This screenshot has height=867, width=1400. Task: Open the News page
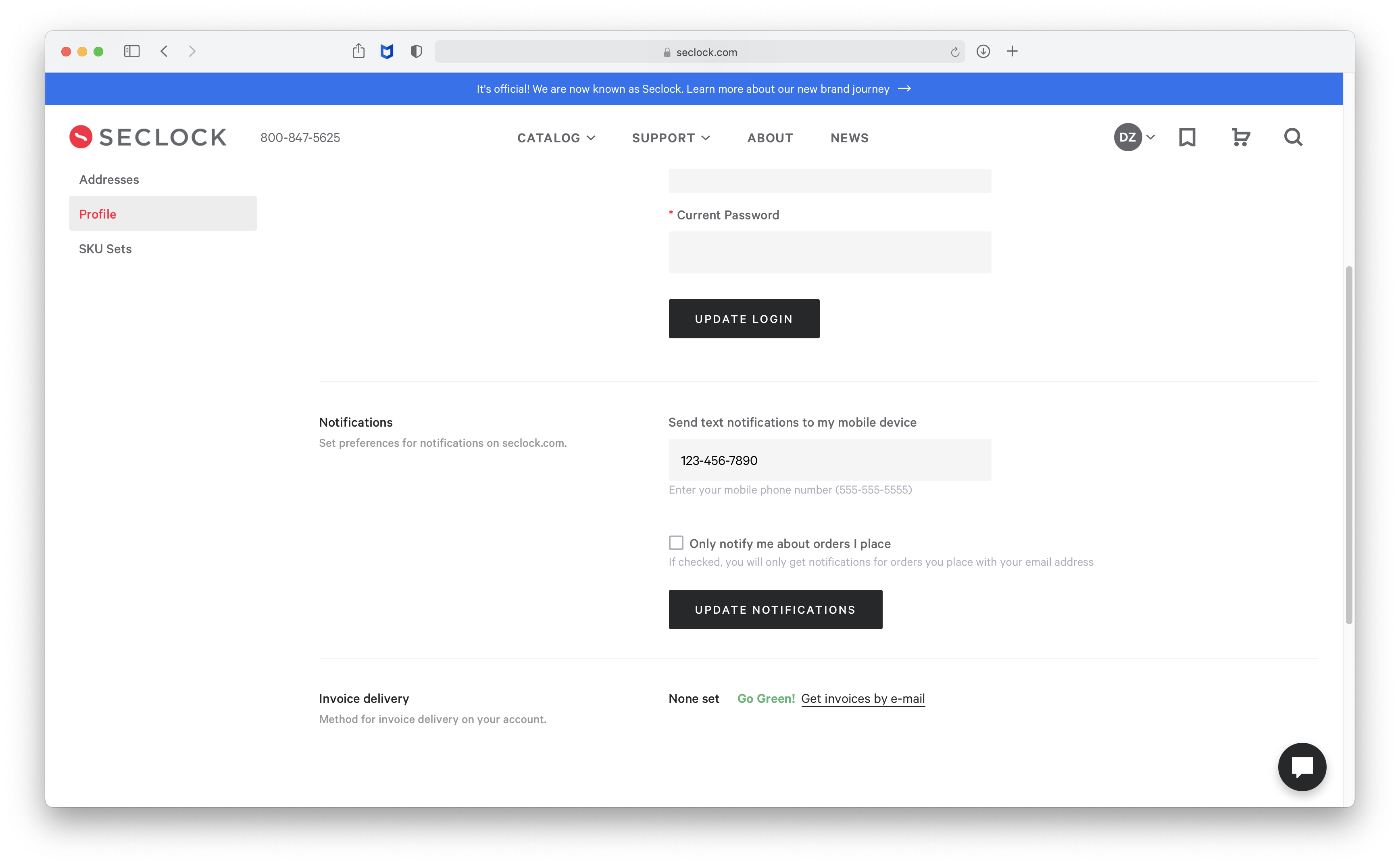click(849, 138)
